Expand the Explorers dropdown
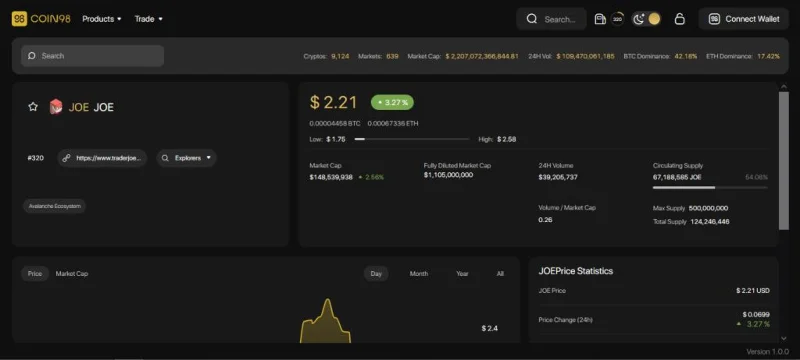 186,158
